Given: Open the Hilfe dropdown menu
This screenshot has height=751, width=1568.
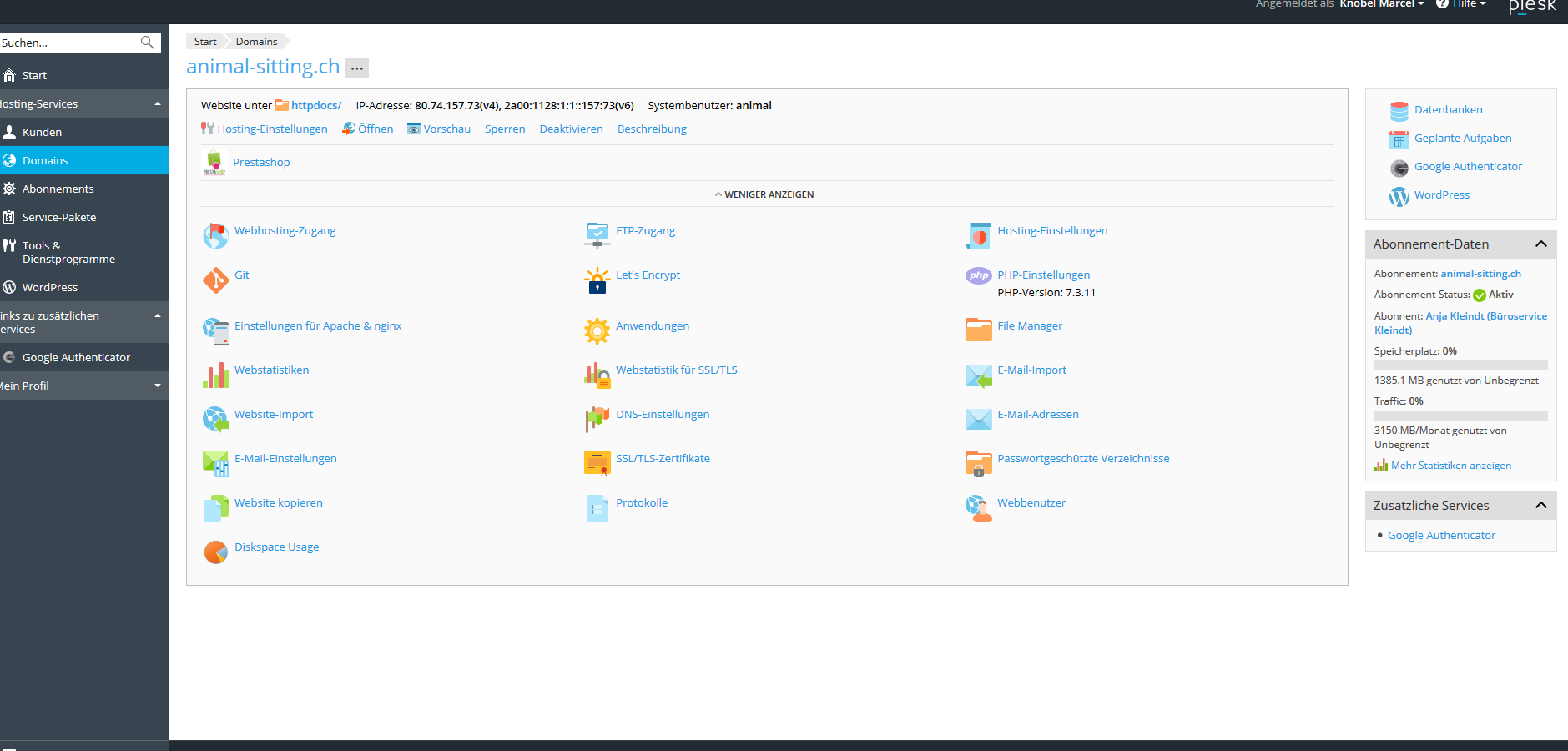Looking at the screenshot, I should [x=1461, y=4].
